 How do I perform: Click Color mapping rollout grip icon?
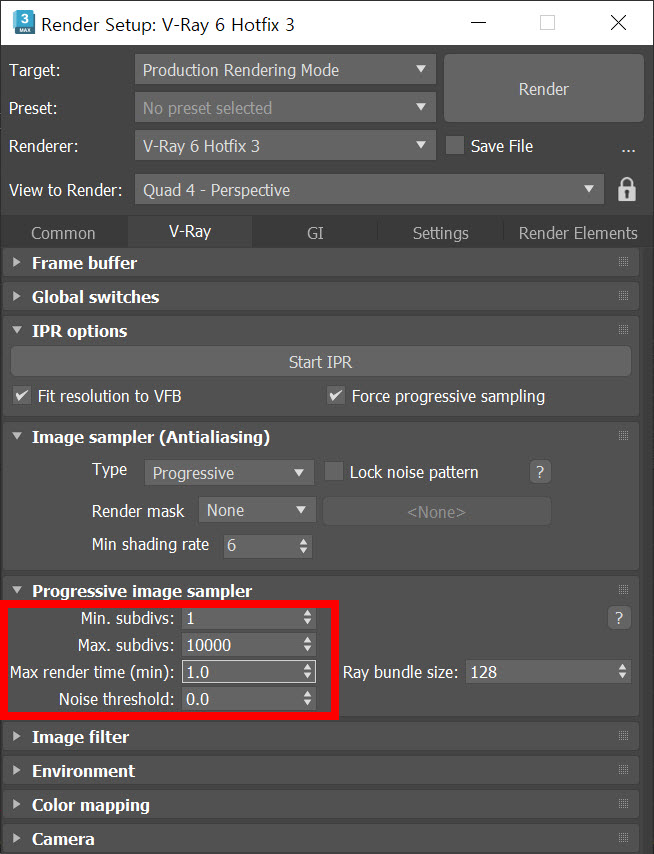624,803
